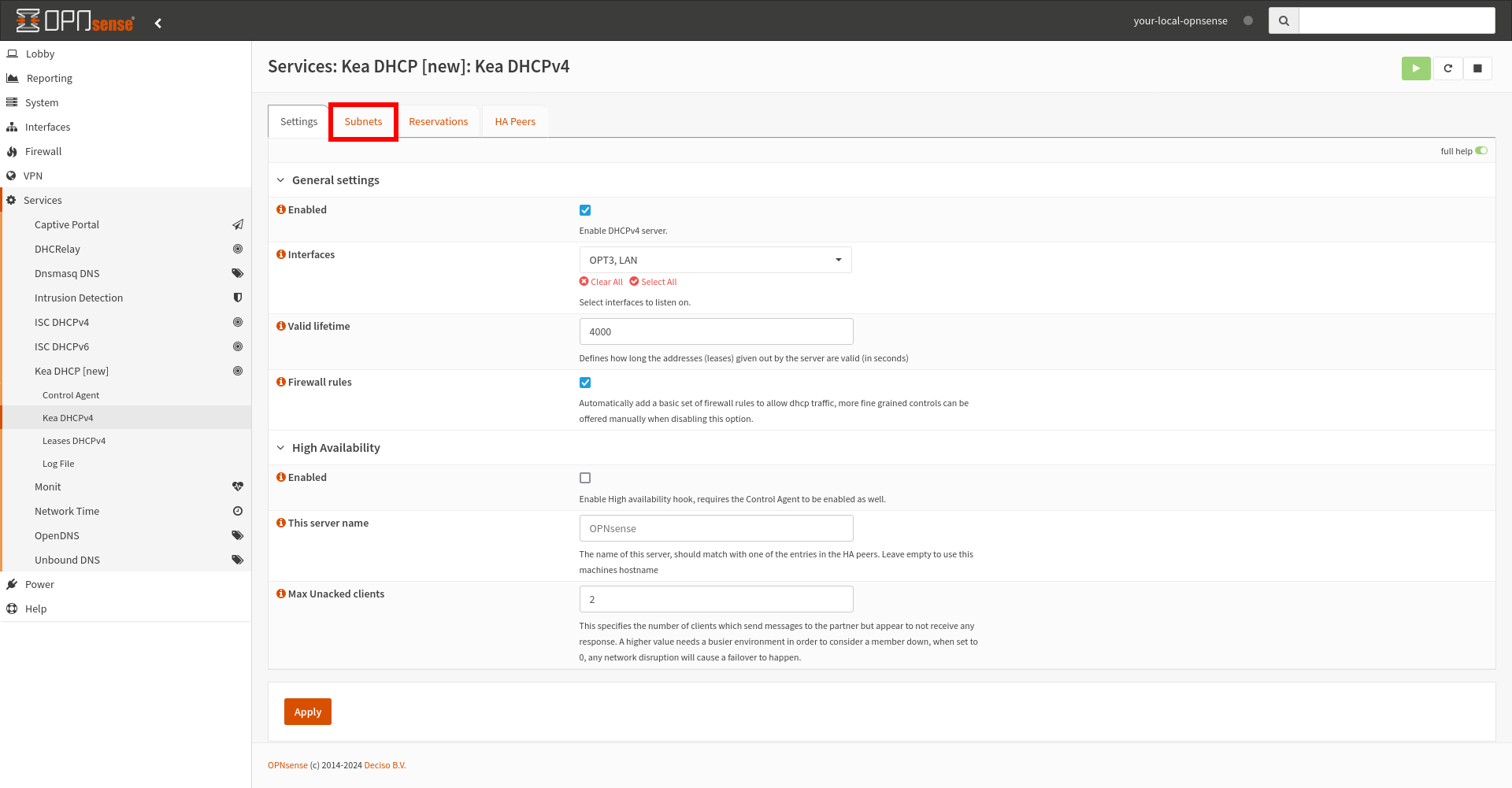
Task: Click the Kea DHCP [new] target icon
Action: 238,371
